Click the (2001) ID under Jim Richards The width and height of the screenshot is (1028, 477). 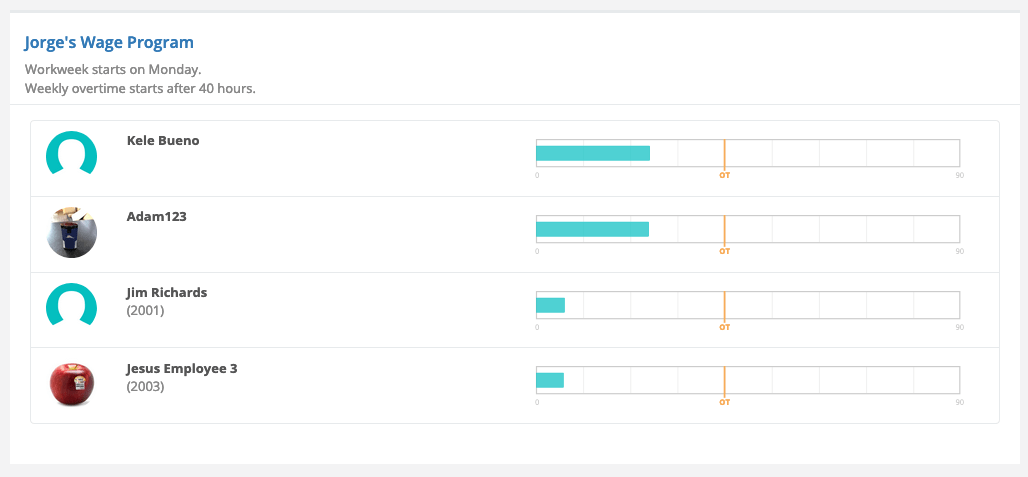pyautogui.click(x=145, y=311)
